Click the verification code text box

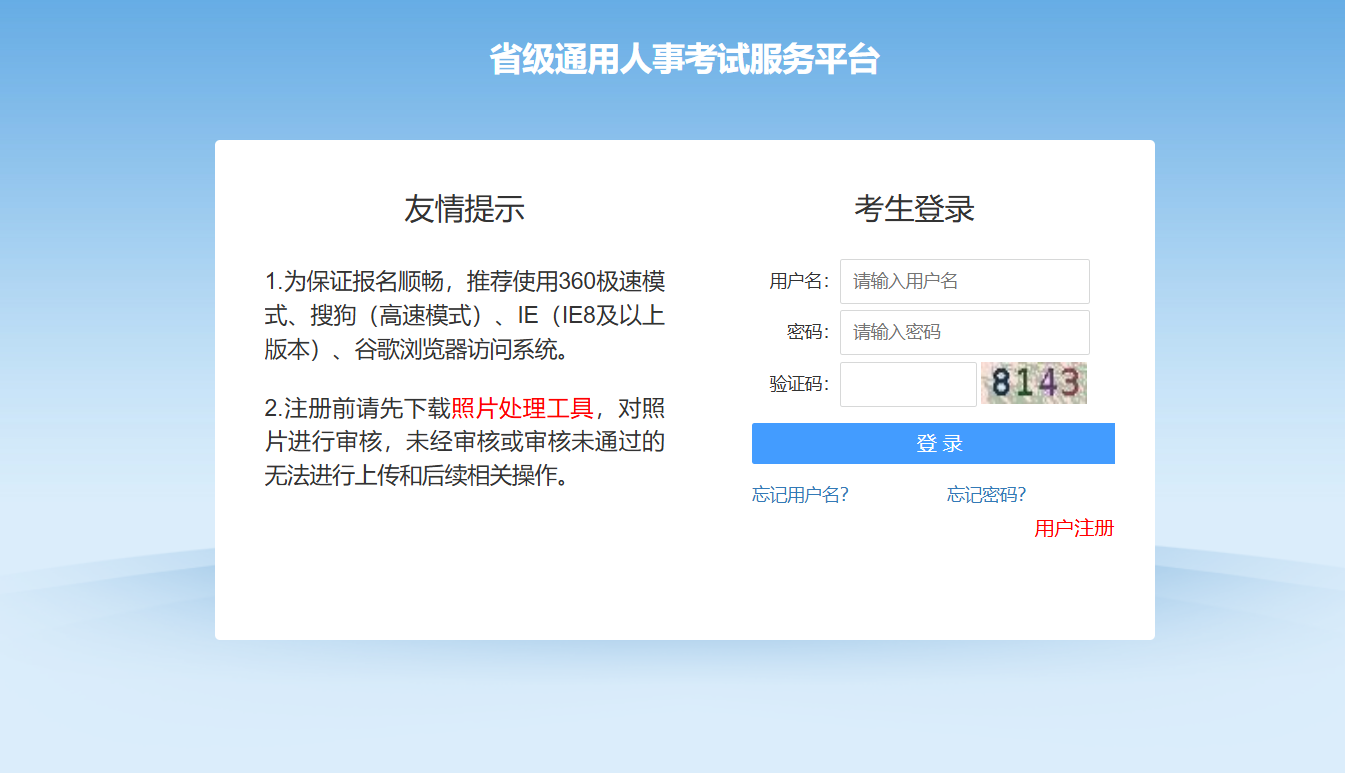pos(907,384)
